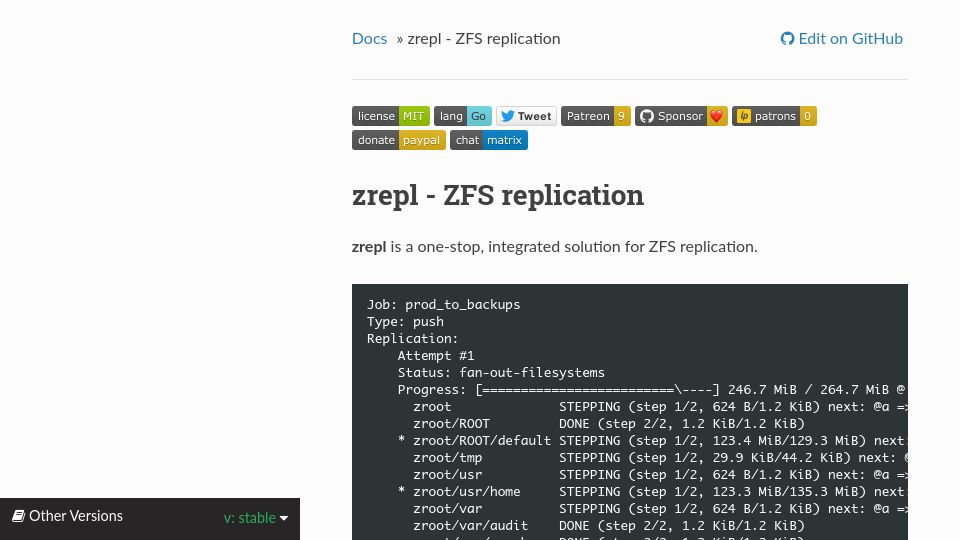Click the red heart icon
Screen dimensions: 960x540
point(716,116)
